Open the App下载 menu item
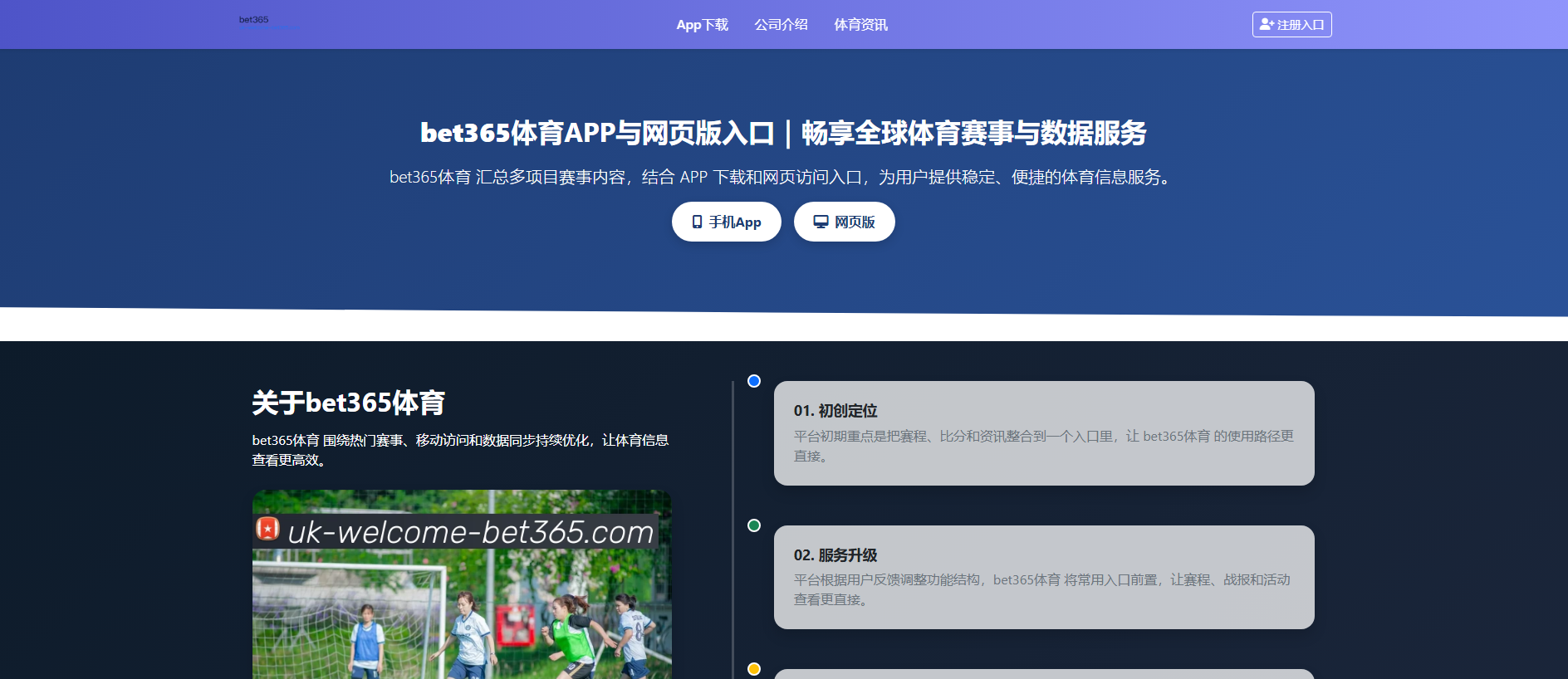The image size is (1568, 679). 702,25
